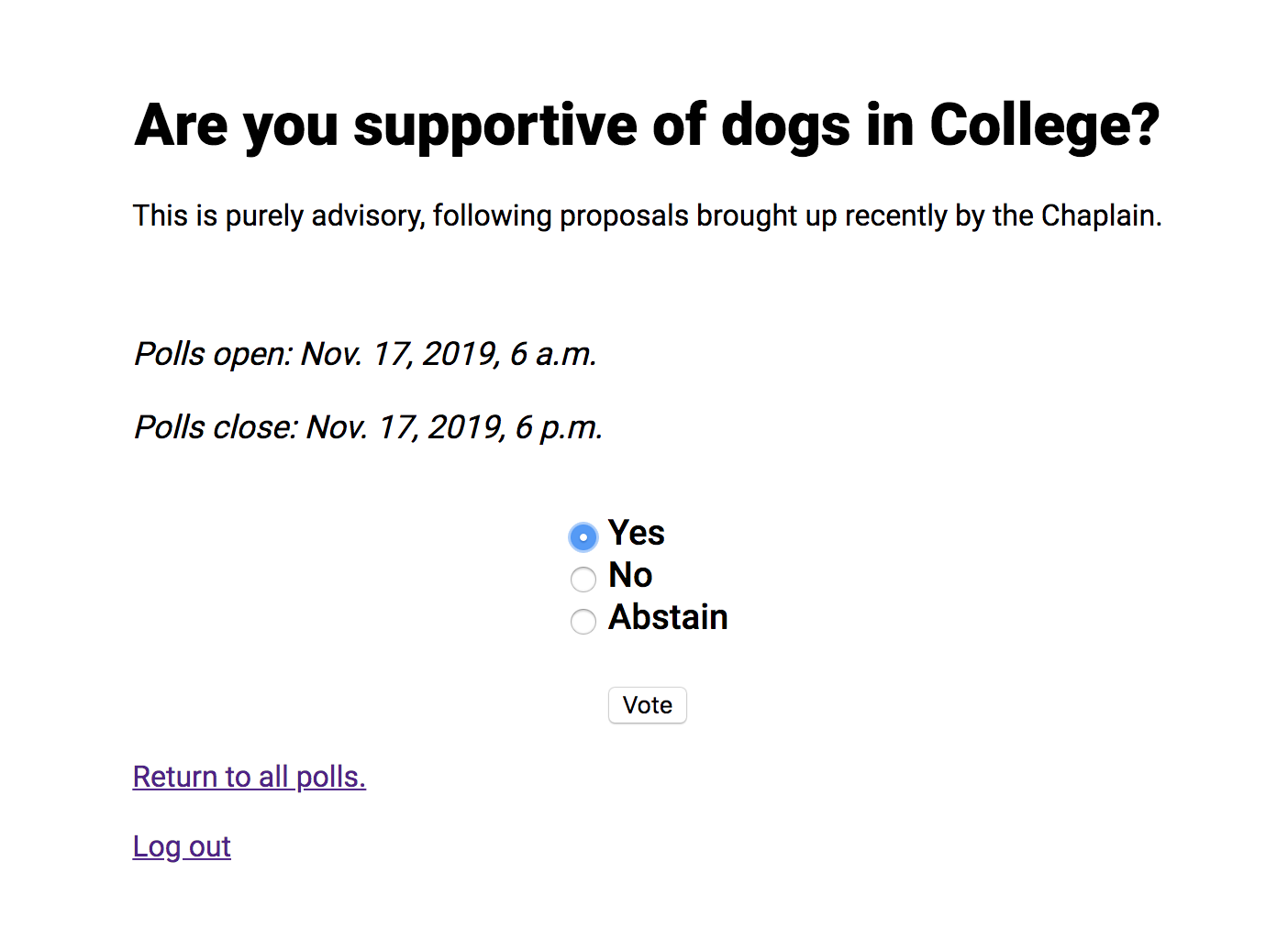
Task: Pick the Abstain radio button
Action: pos(583,622)
